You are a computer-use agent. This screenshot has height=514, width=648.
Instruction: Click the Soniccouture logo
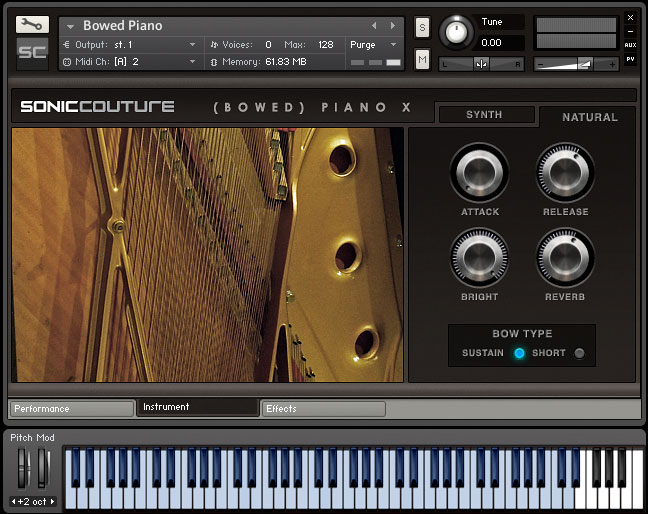(98, 107)
